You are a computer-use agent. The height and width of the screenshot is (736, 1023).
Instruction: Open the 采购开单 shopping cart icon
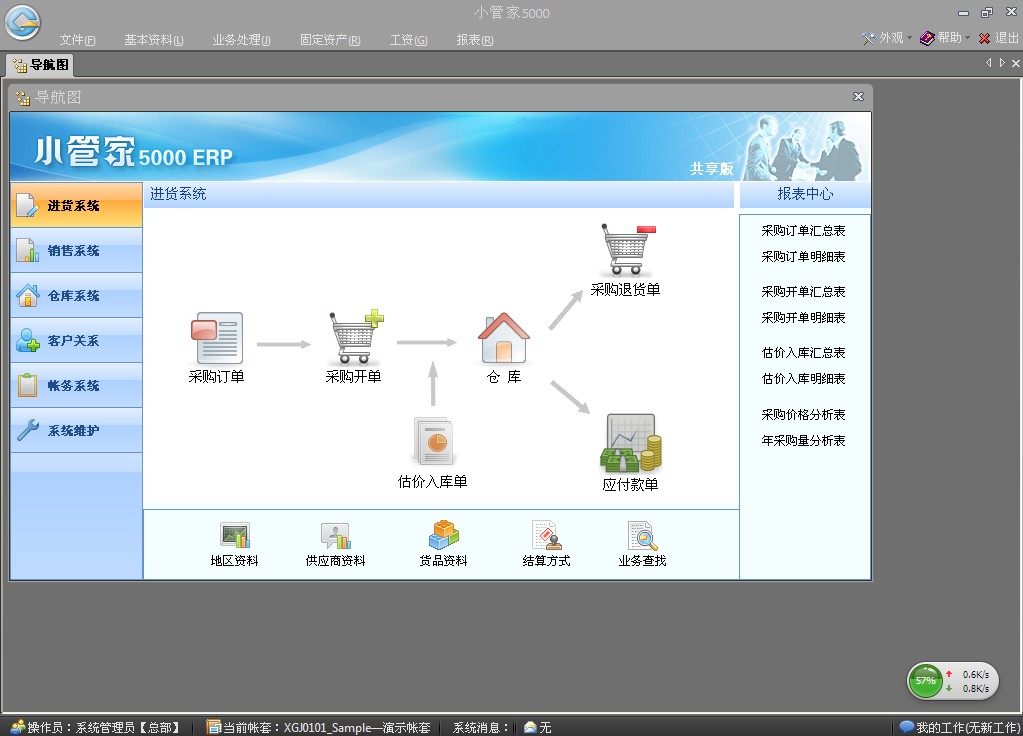356,336
